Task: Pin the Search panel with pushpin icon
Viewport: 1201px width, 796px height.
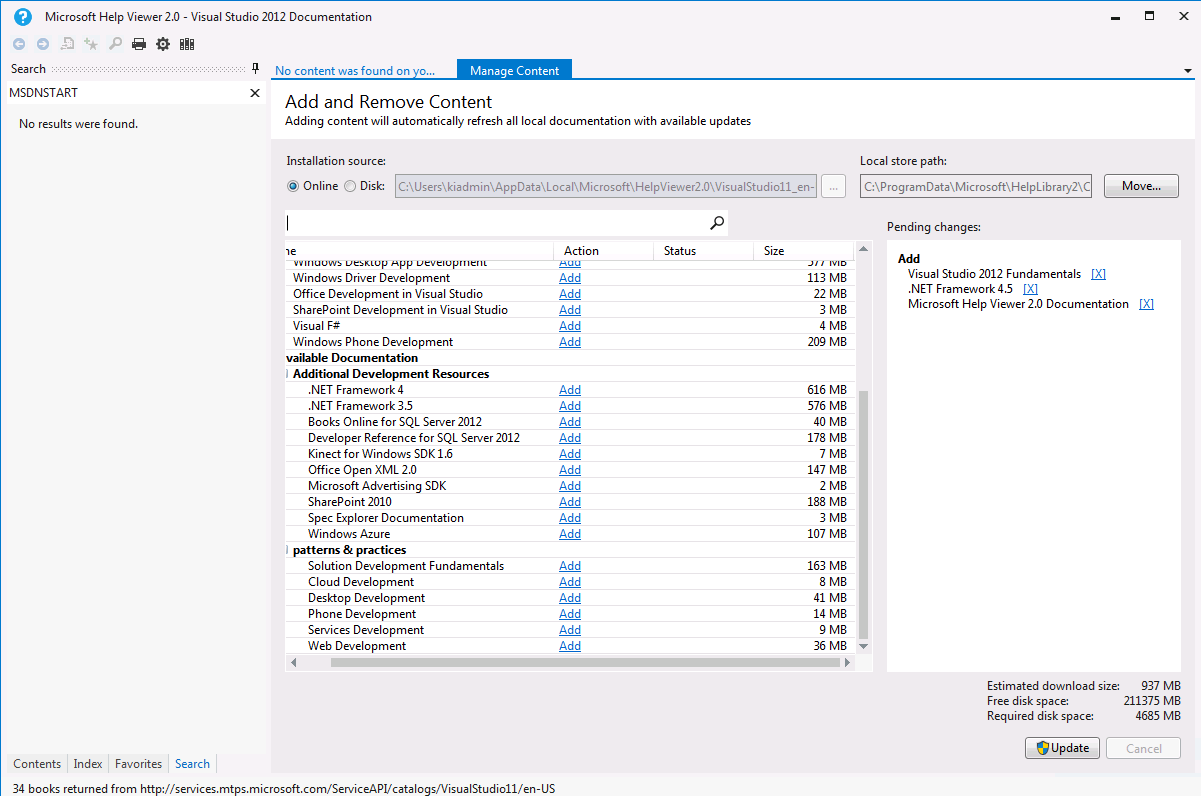Action: click(x=255, y=69)
